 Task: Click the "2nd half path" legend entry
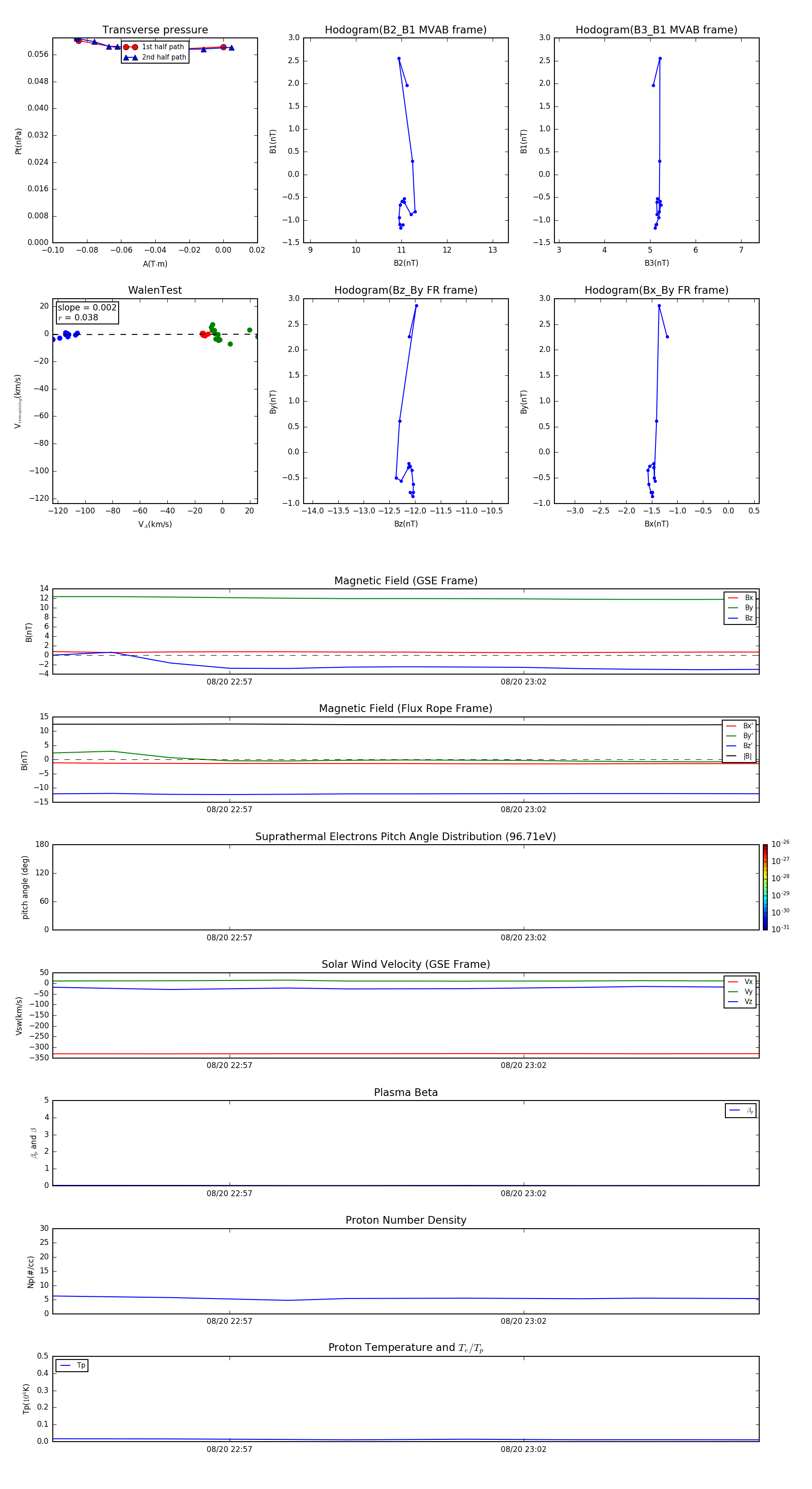click(x=155, y=57)
